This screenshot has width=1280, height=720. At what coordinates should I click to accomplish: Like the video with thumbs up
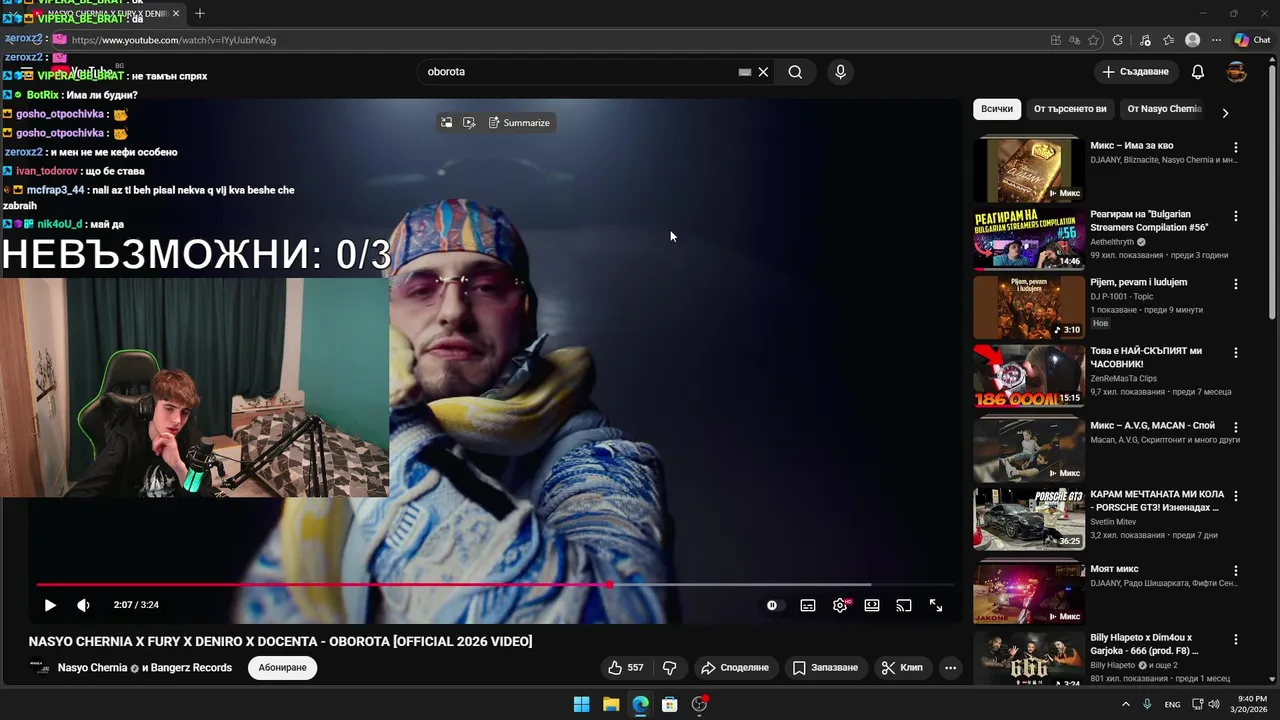[626, 667]
